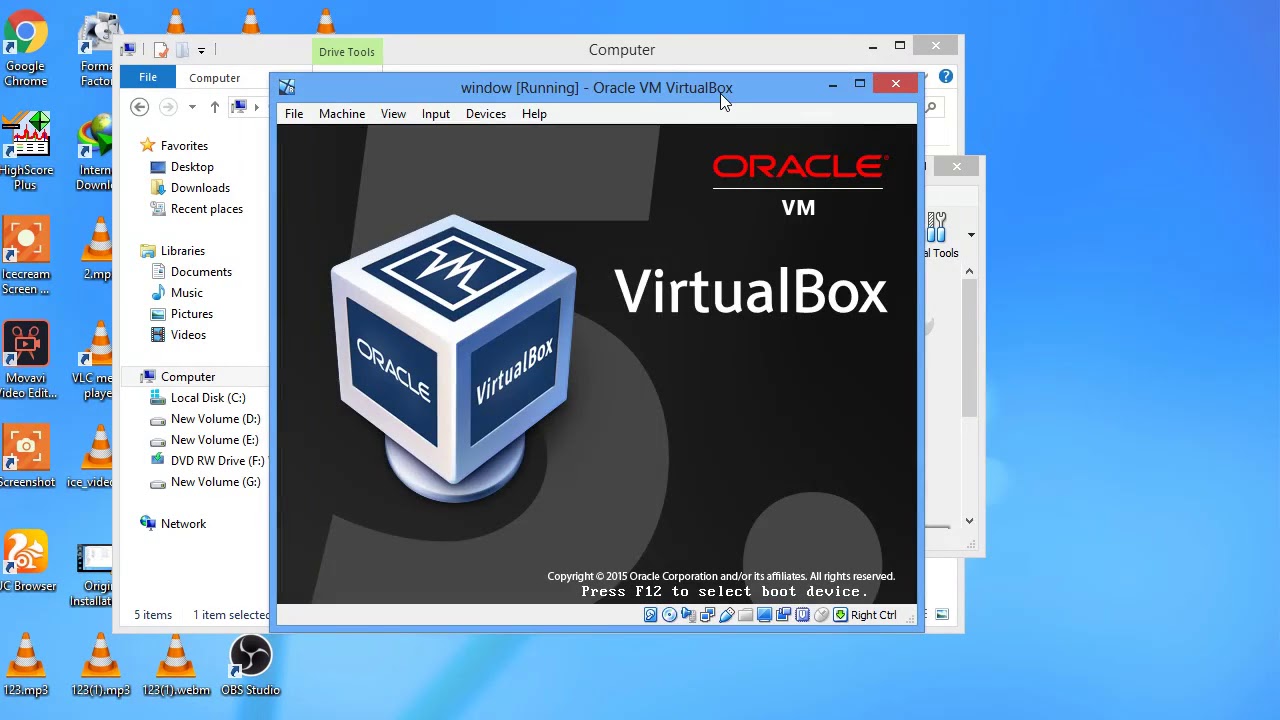This screenshot has width=1280, height=720.
Task: Open Pictures library in navigation pane
Action: tap(192, 314)
